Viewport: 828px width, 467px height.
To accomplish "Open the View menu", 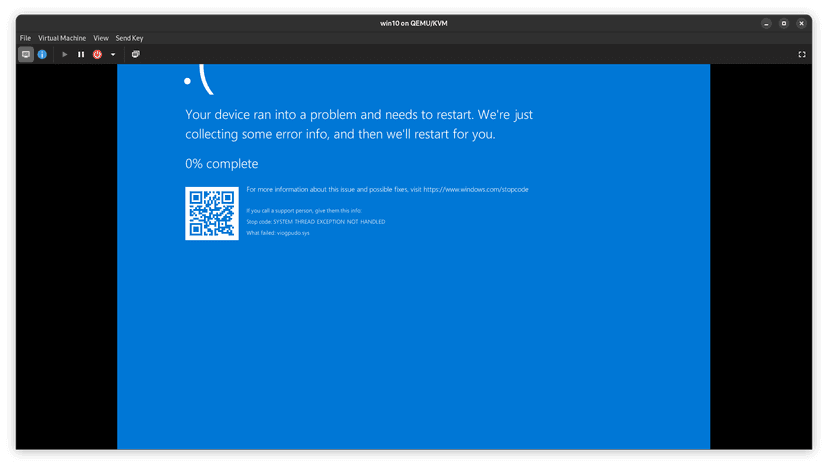I will 101,38.
